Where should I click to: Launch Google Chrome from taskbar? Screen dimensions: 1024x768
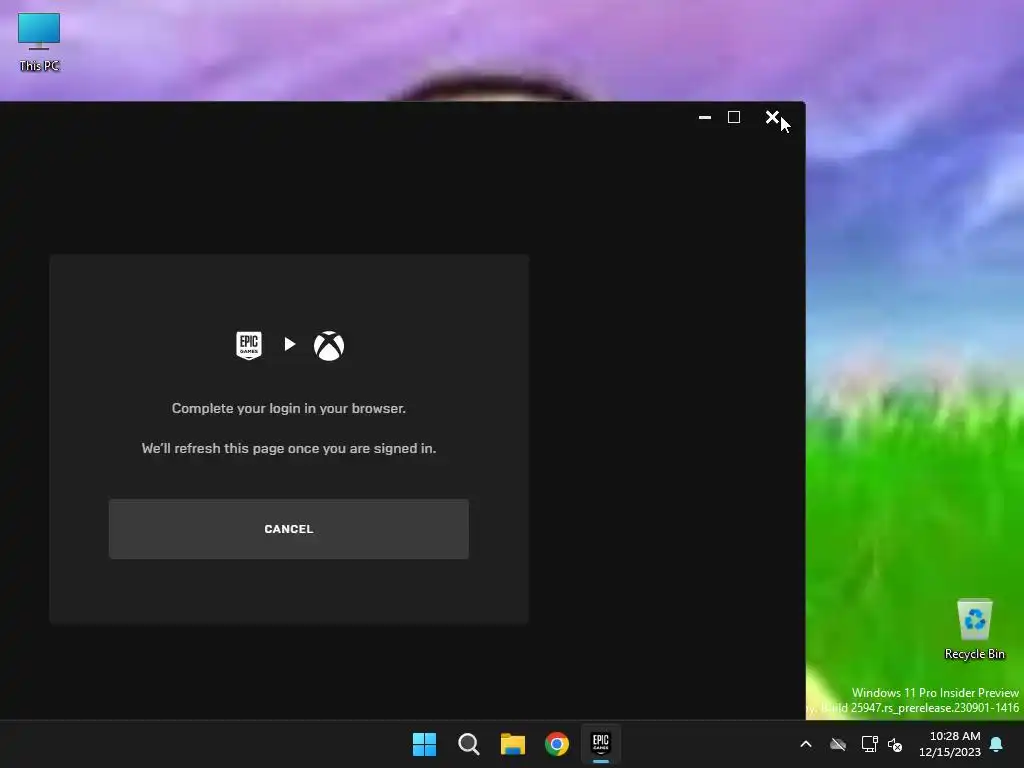pos(557,744)
